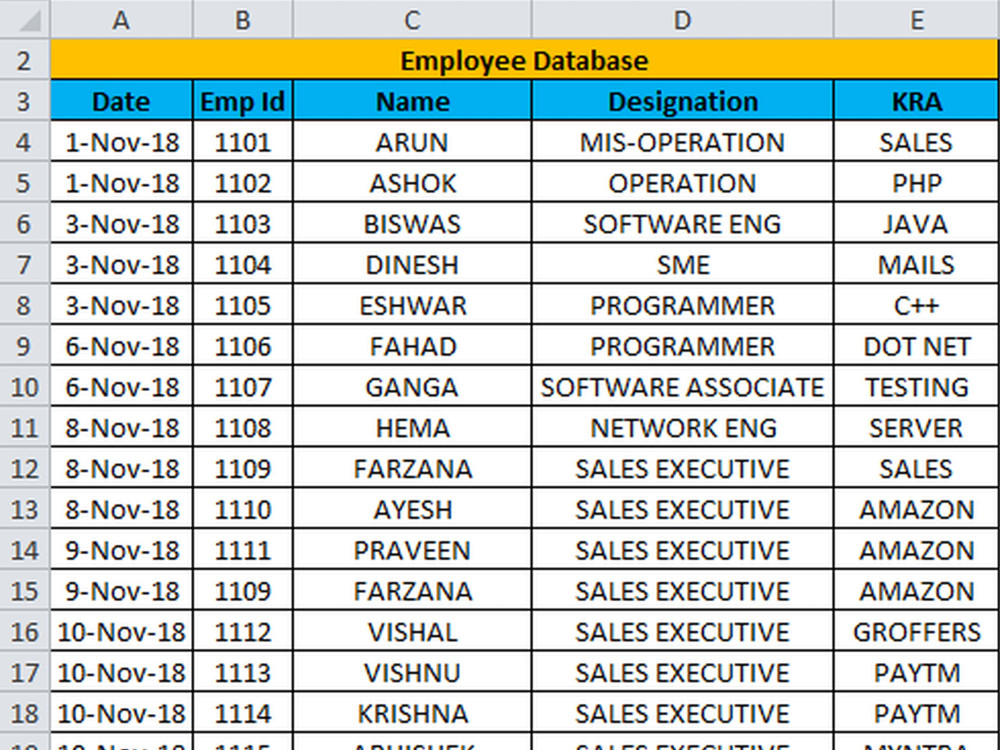Select the FAHAD name cell

412,346
